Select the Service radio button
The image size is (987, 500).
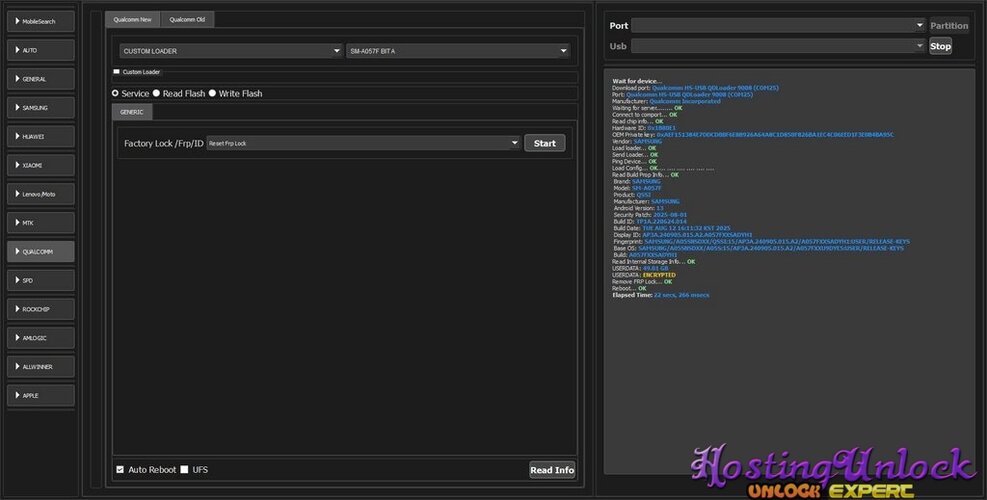[115, 93]
